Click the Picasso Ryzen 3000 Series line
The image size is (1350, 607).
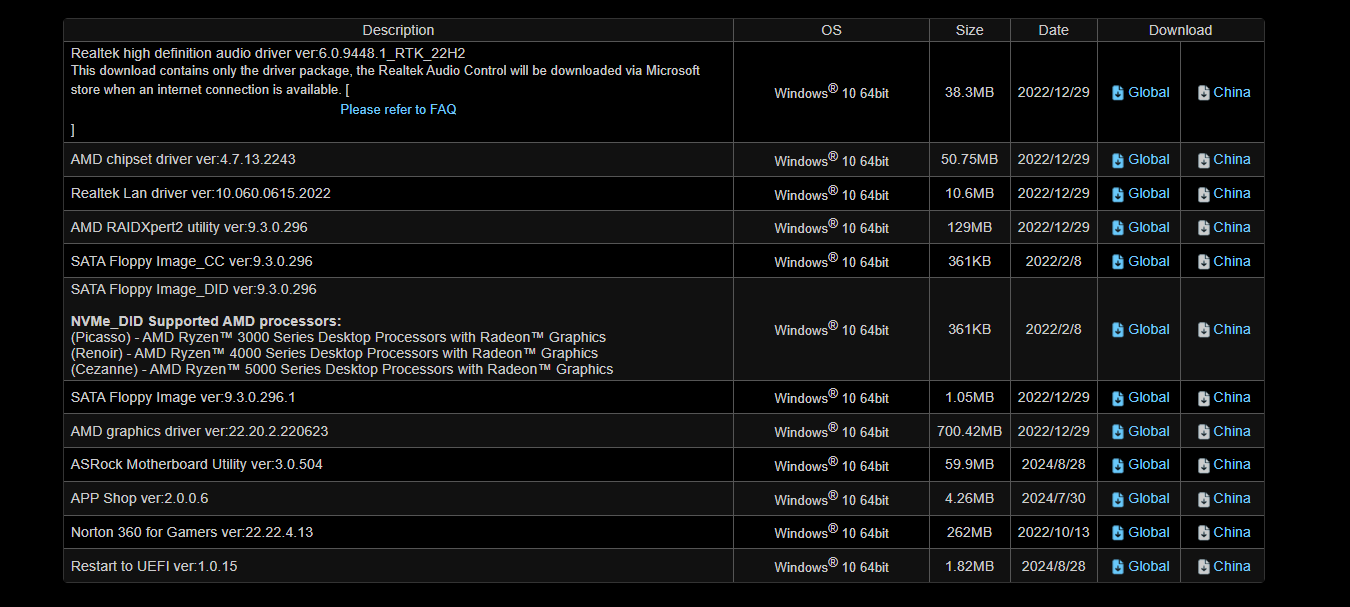(338, 337)
